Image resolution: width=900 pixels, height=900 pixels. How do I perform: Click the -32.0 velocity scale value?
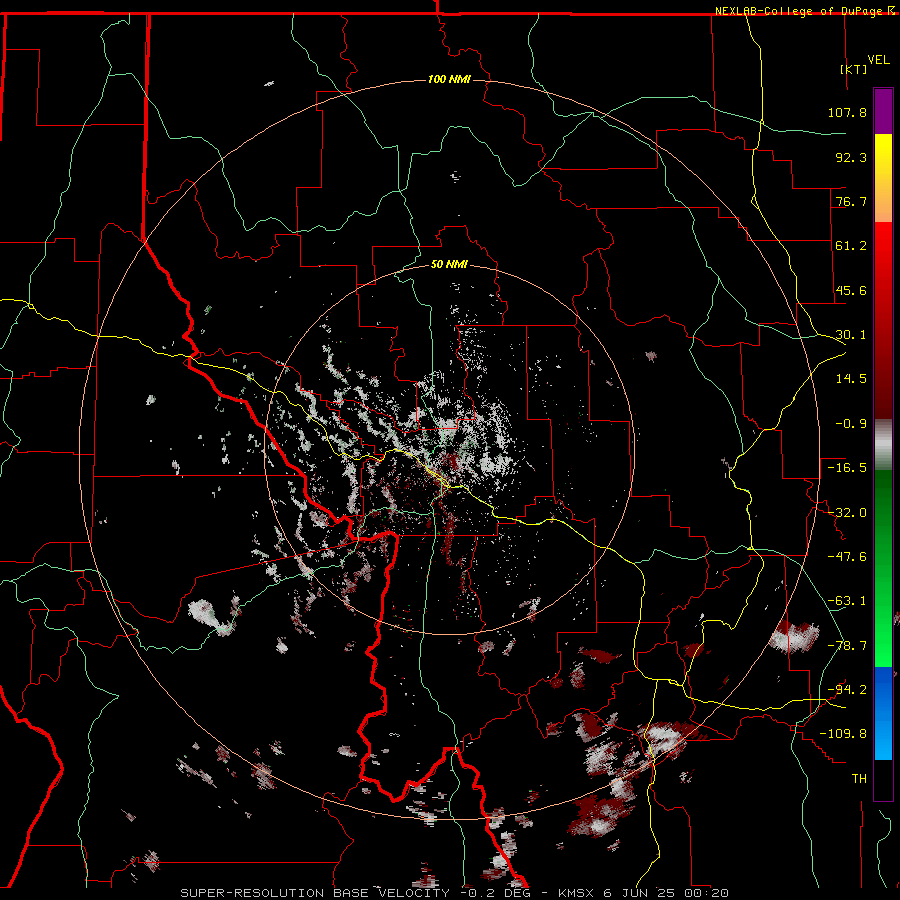click(847, 513)
